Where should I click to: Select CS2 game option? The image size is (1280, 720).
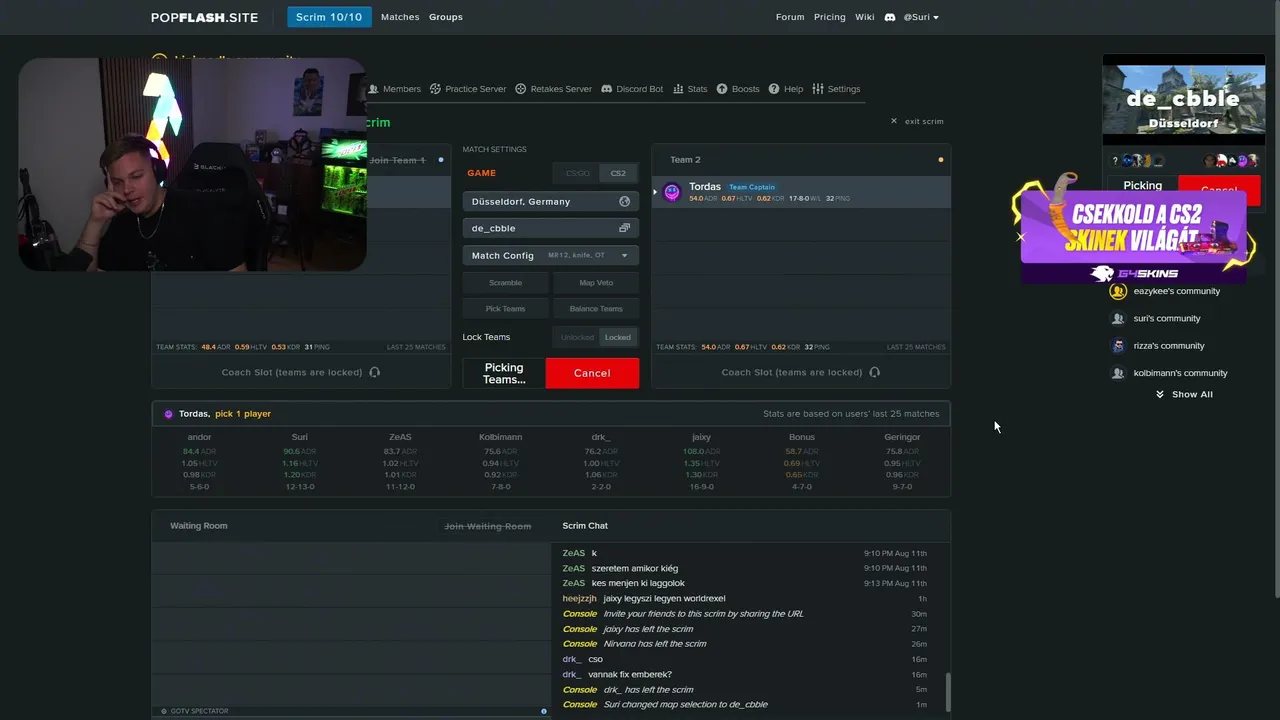point(618,173)
